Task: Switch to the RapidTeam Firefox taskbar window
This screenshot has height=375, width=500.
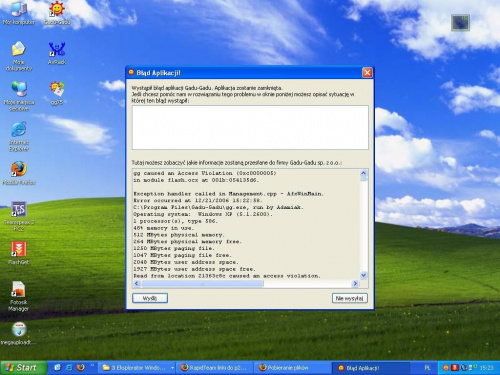Action: [214, 368]
